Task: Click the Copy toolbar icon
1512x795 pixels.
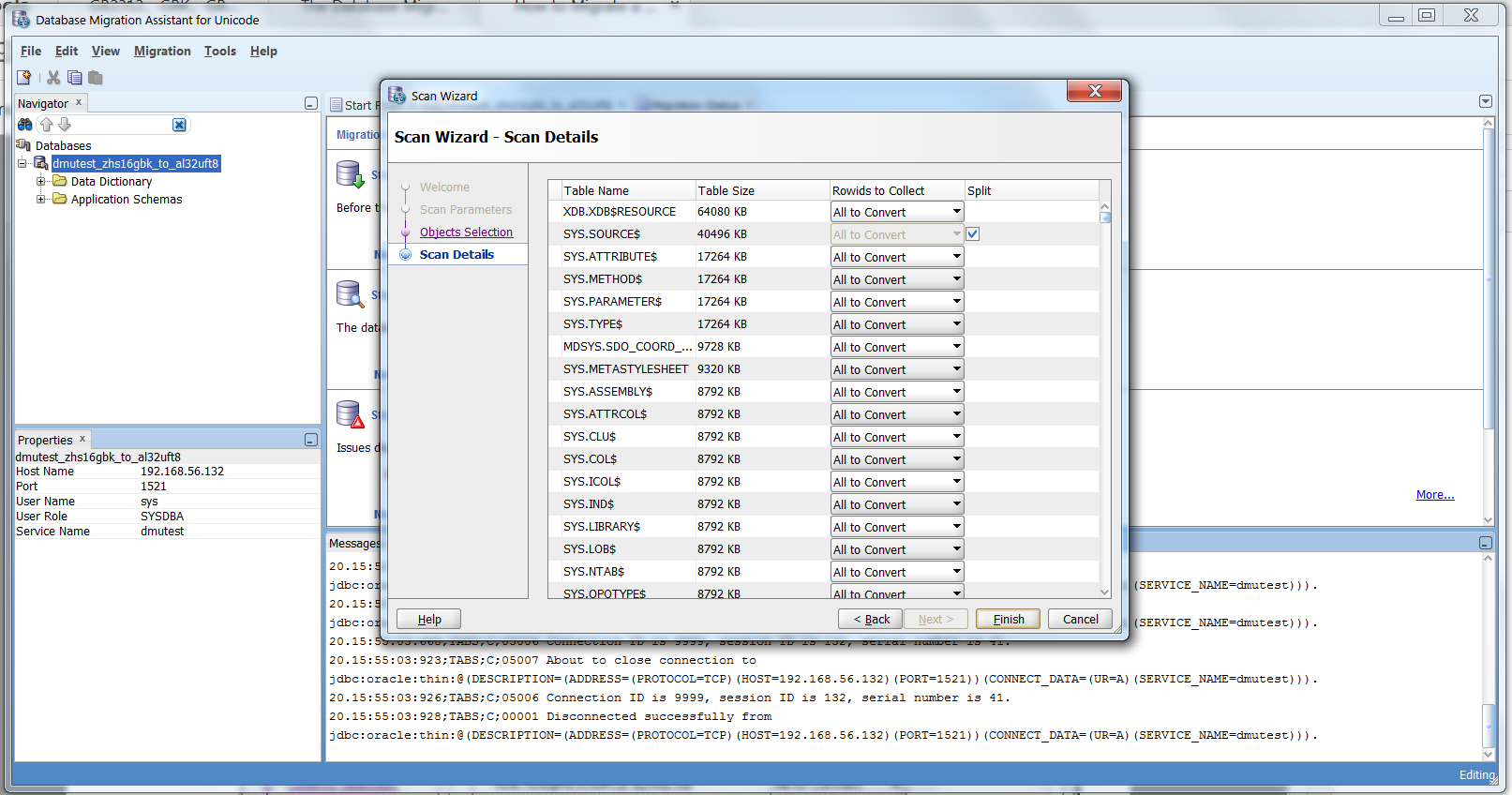Action: point(75,78)
